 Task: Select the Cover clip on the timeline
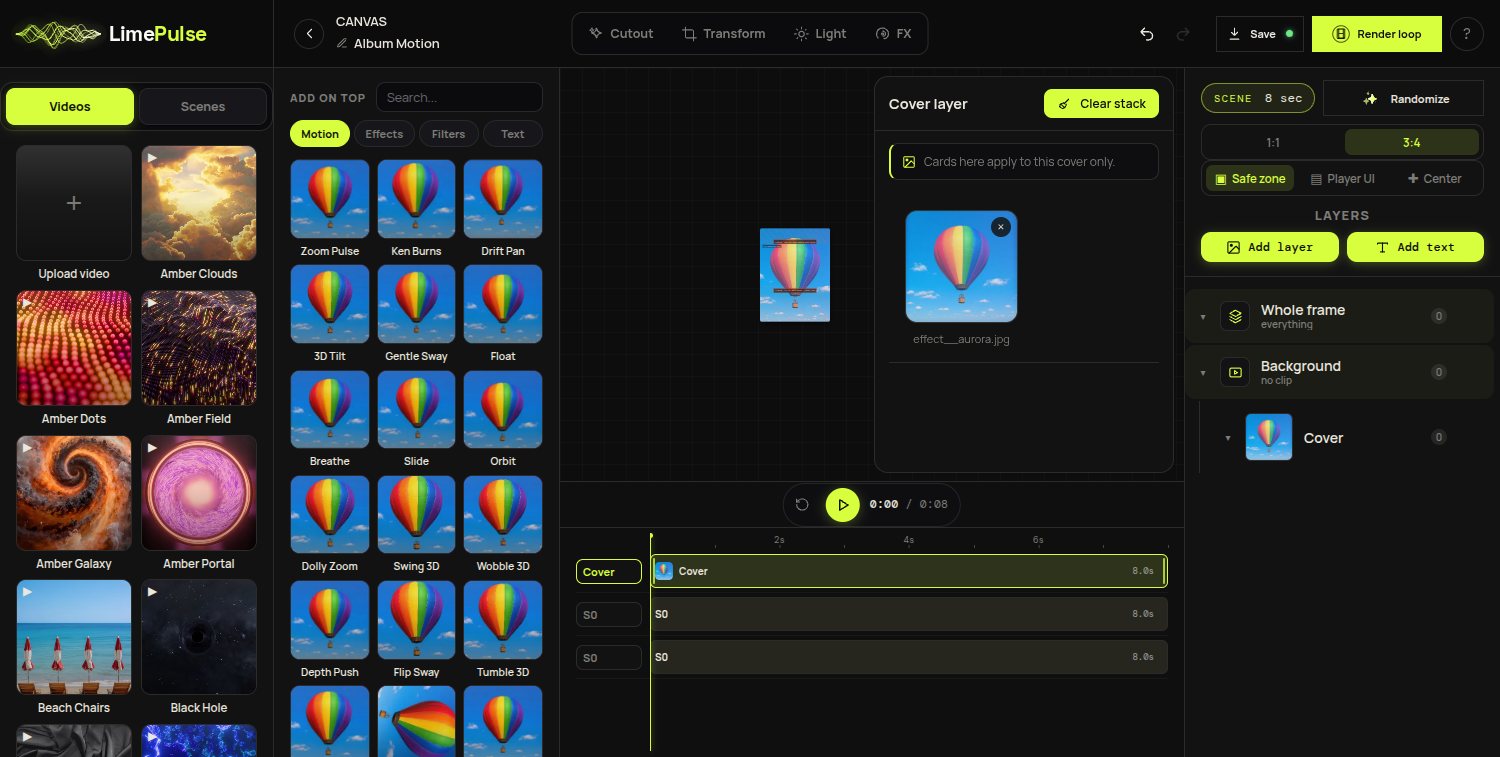[909, 571]
